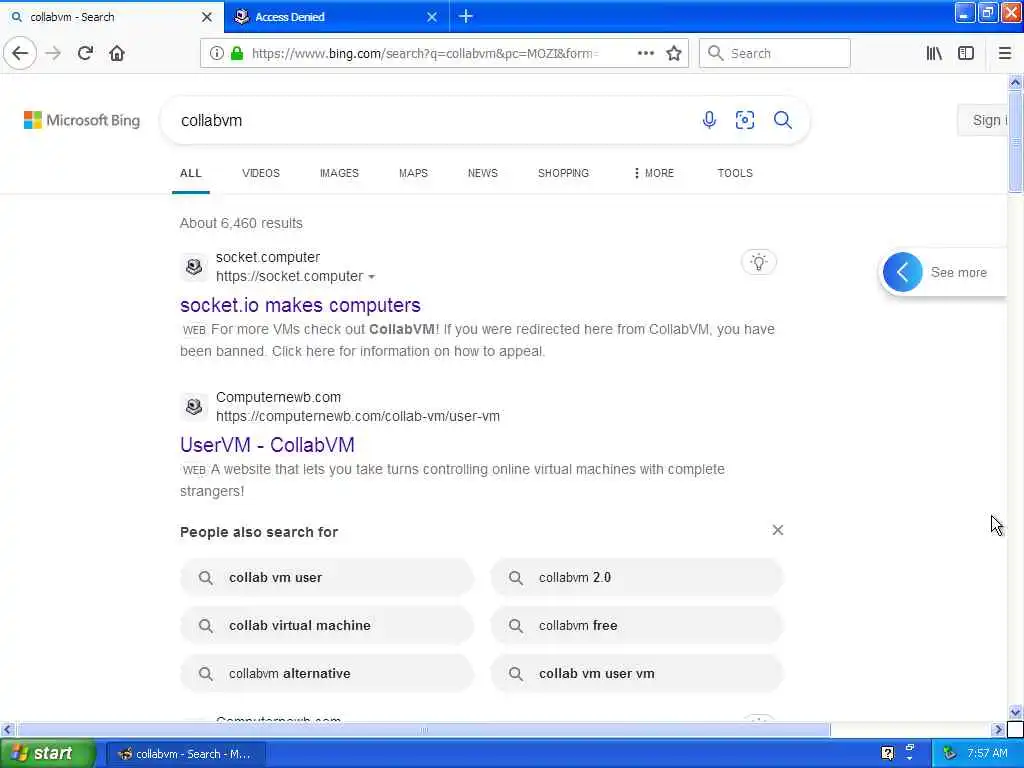Select the VIDEOS results tab
Image resolution: width=1024 pixels, height=768 pixels.
coord(261,173)
